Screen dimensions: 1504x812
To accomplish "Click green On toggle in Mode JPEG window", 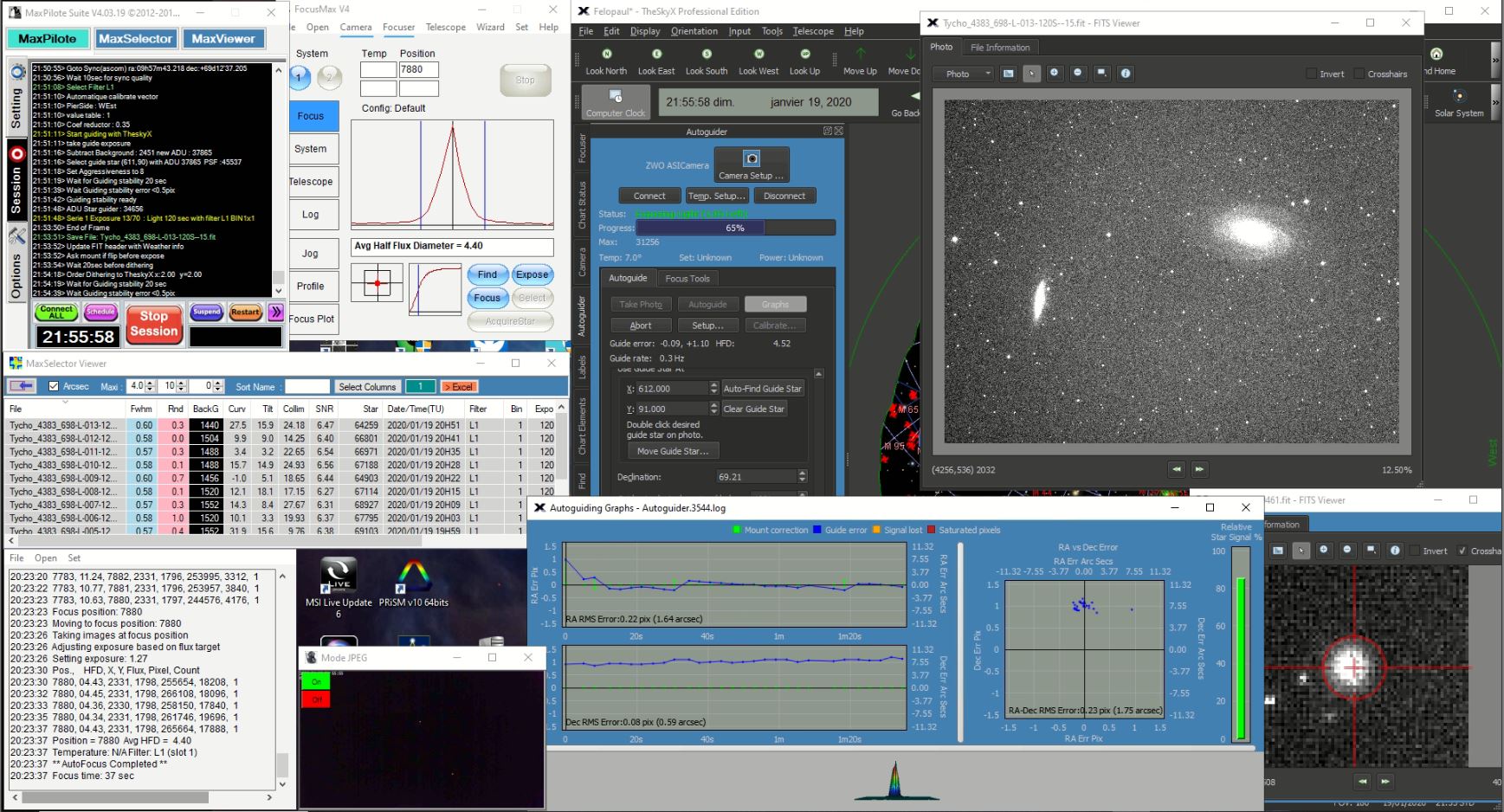I will (315, 681).
